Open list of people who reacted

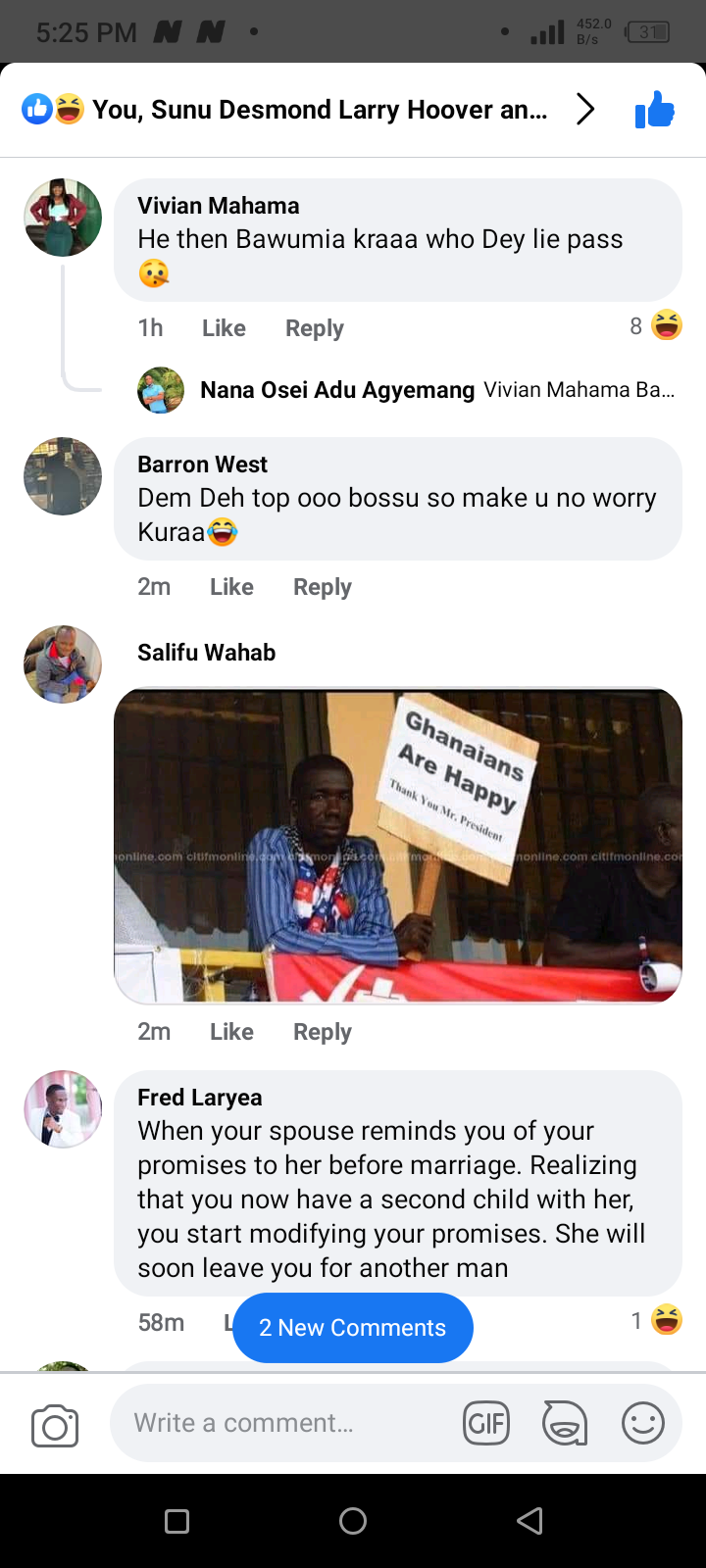click(285, 110)
